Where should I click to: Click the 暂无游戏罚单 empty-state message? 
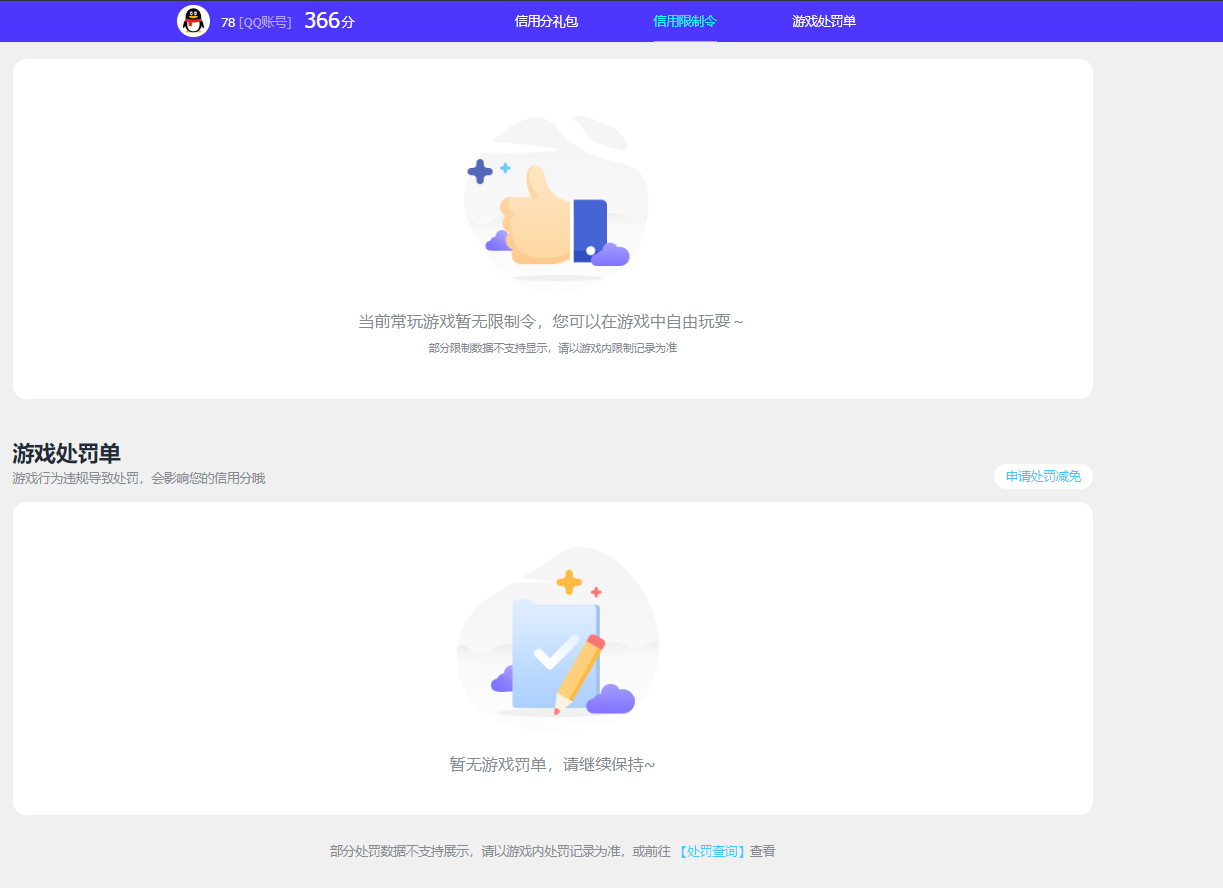click(x=552, y=765)
